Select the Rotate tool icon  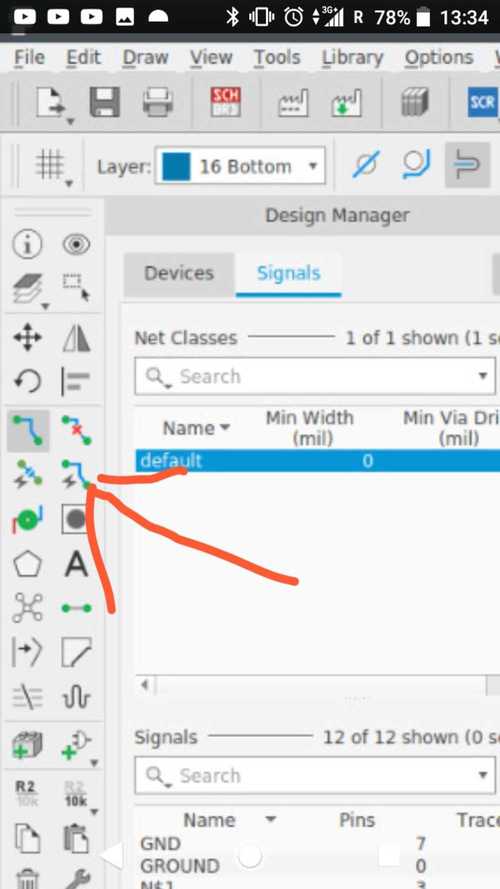point(28,380)
